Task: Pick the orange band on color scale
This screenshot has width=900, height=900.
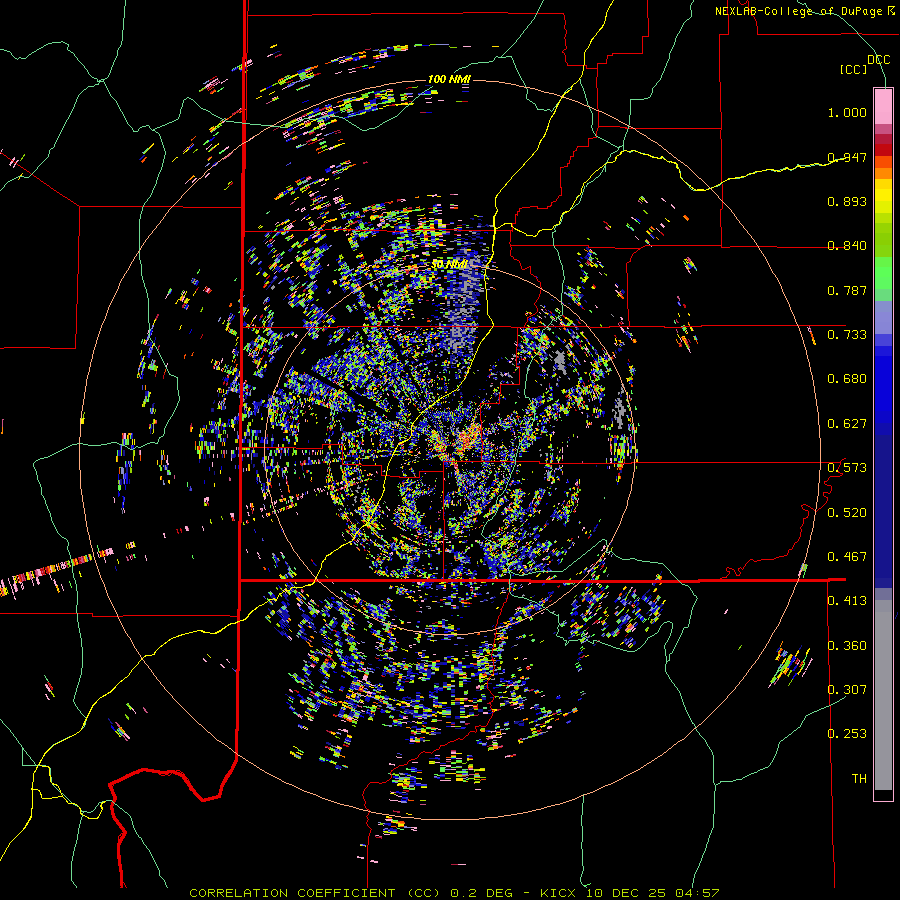Action: click(883, 173)
